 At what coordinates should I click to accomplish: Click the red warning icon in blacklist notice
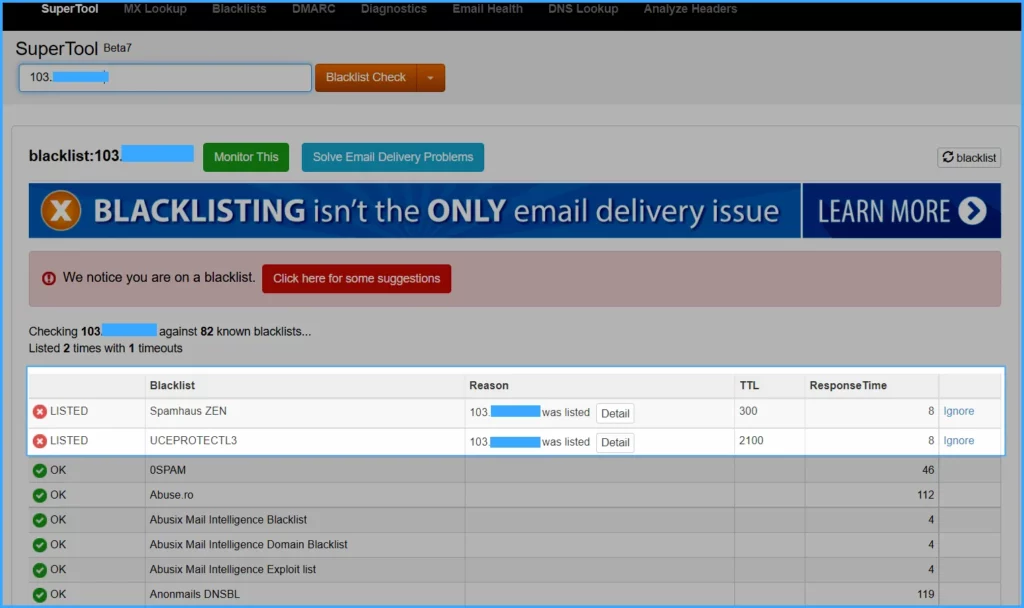click(49, 278)
